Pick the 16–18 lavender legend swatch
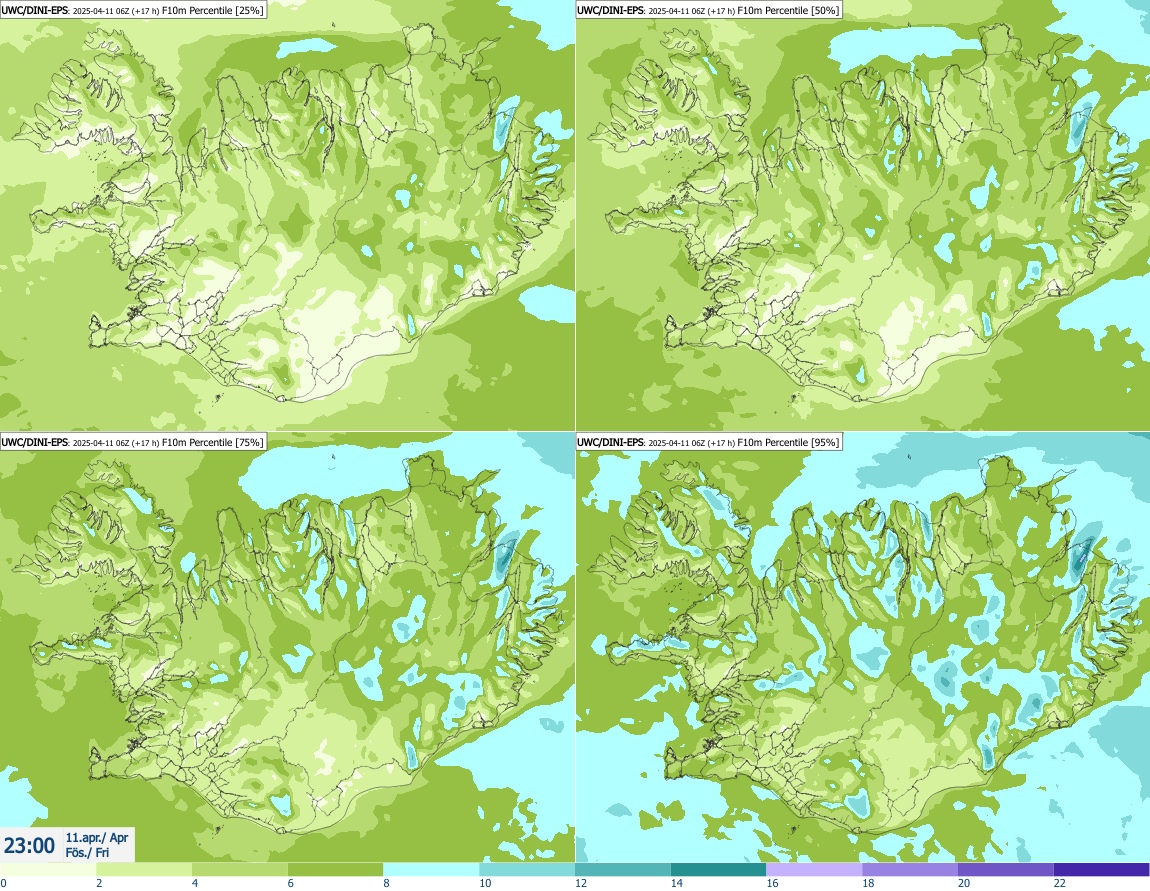Image resolution: width=1150 pixels, height=891 pixels. click(814, 870)
